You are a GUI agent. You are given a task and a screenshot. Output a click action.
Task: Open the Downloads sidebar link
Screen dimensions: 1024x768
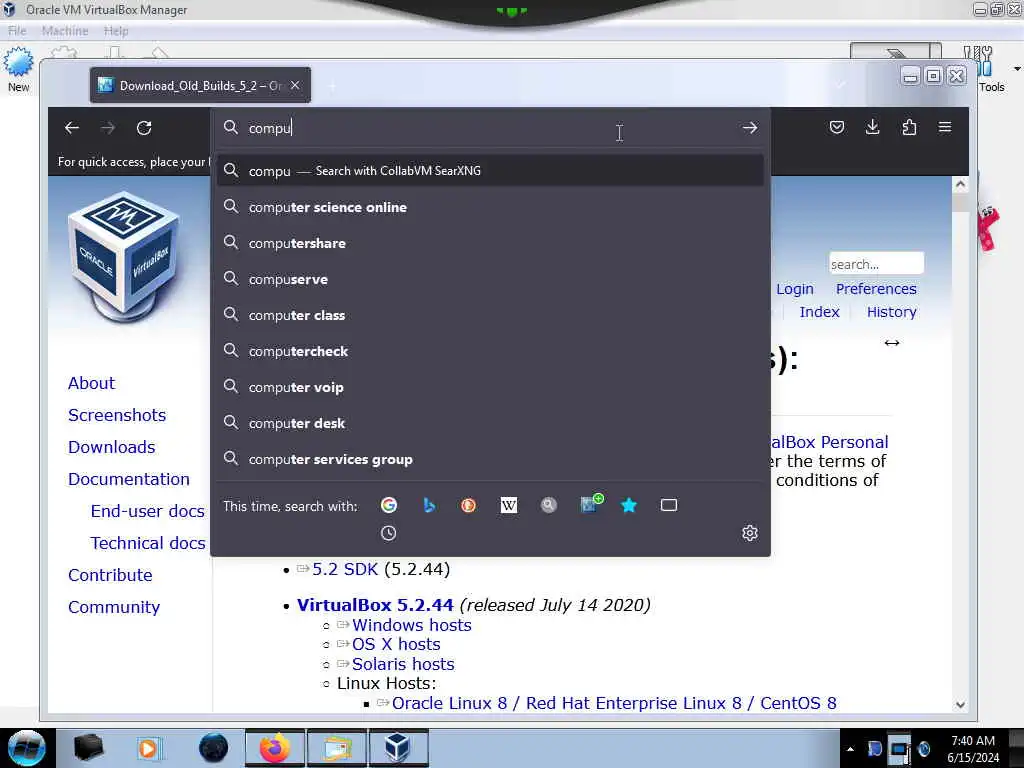click(112, 447)
